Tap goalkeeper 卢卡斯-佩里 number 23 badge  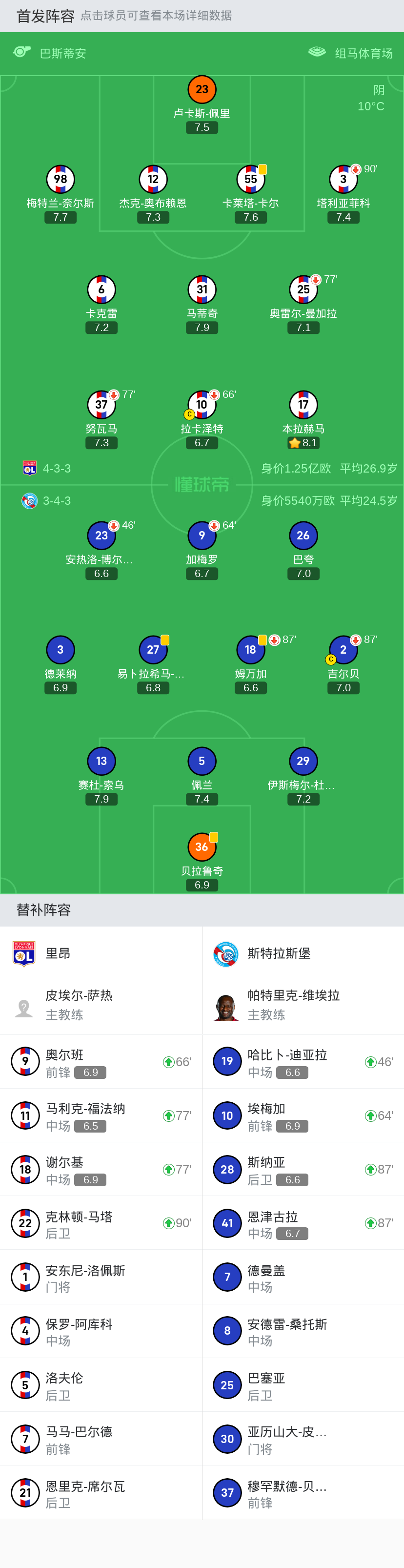point(202,89)
